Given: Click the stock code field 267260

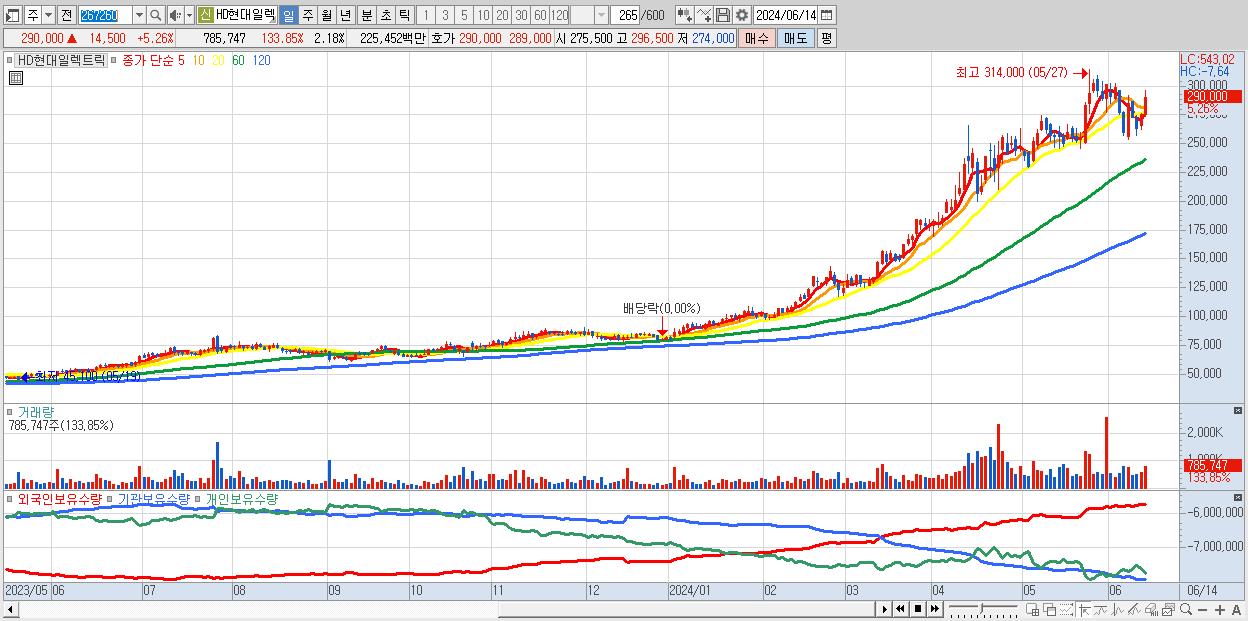Looking at the screenshot, I should (105, 15).
